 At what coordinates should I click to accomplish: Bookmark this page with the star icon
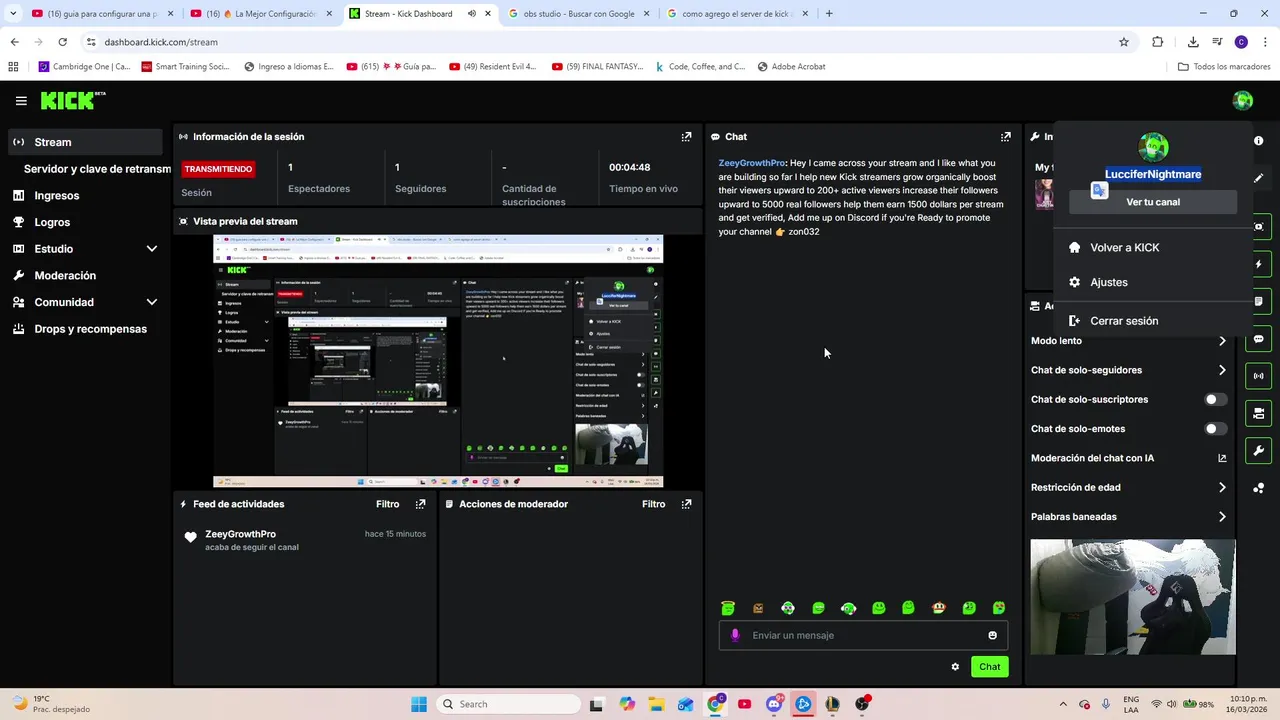[1124, 42]
